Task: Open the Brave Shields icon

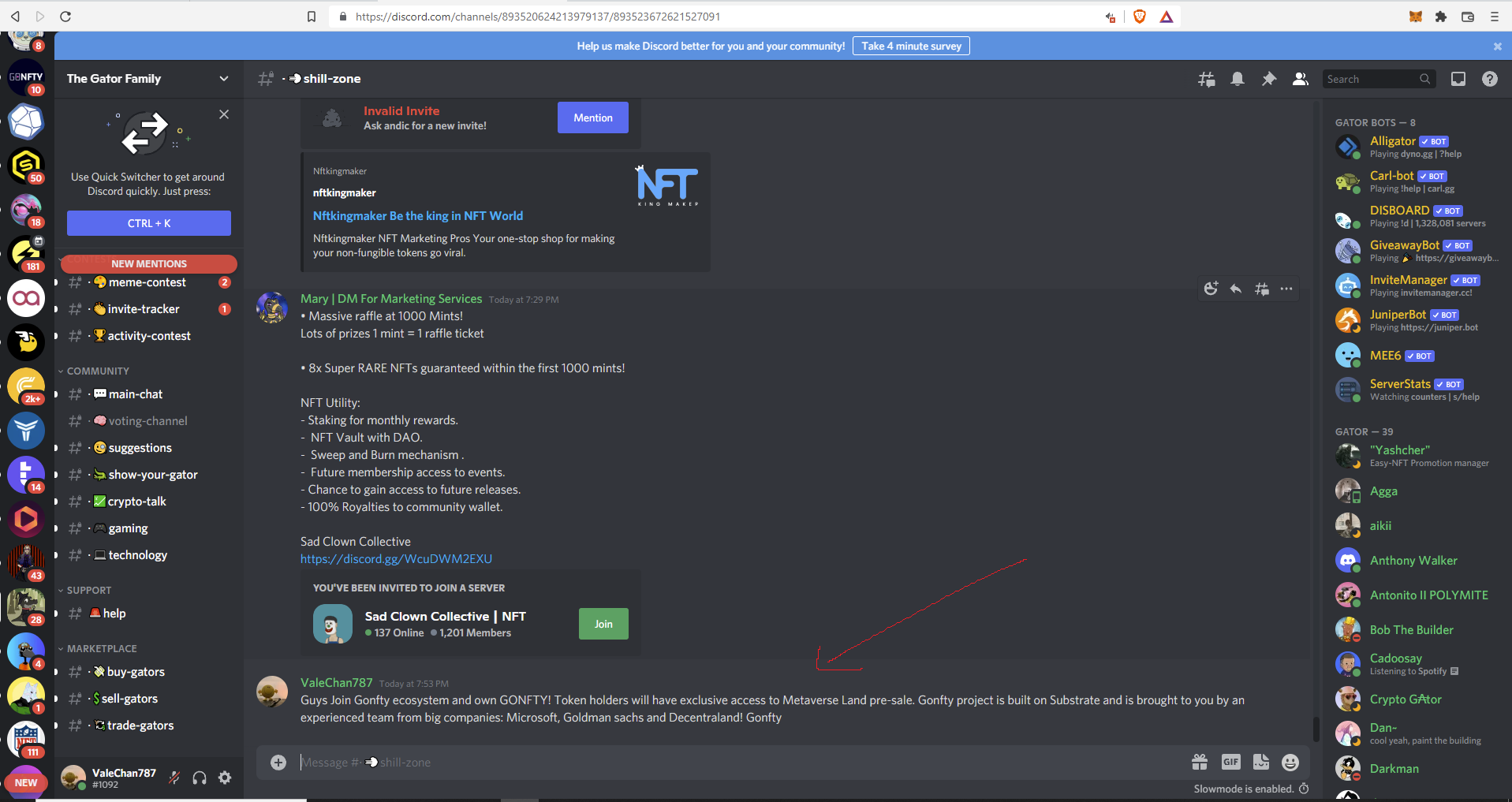Action: (x=1139, y=17)
